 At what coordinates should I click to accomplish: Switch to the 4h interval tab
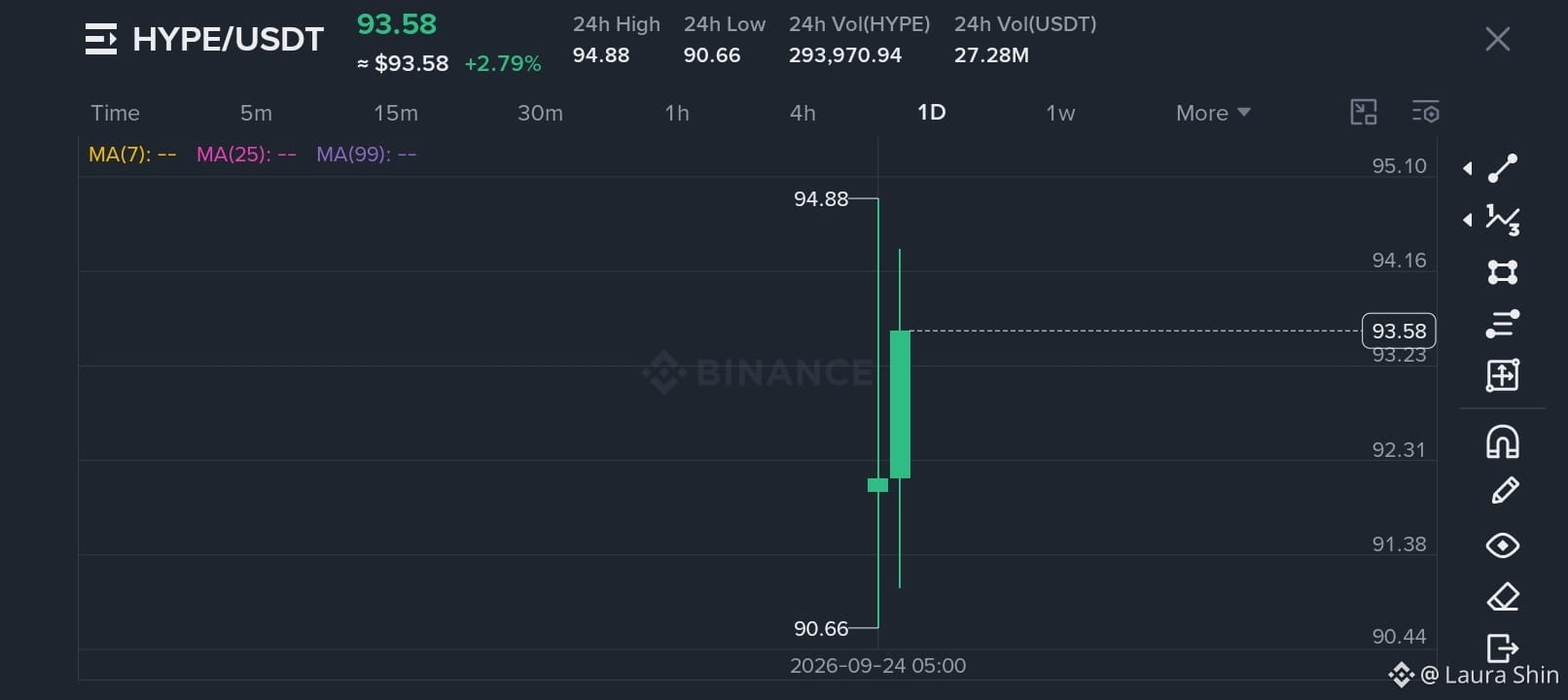point(802,113)
